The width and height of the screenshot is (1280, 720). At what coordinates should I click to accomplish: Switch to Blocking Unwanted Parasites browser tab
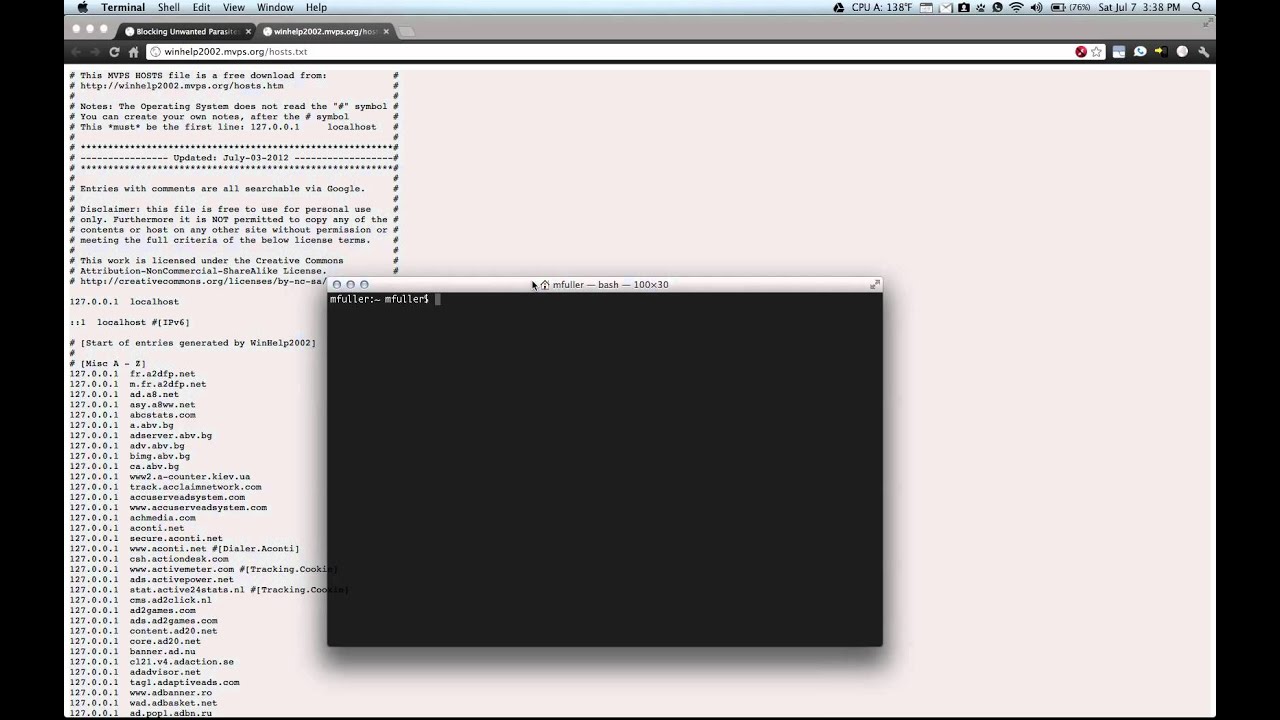click(x=186, y=31)
